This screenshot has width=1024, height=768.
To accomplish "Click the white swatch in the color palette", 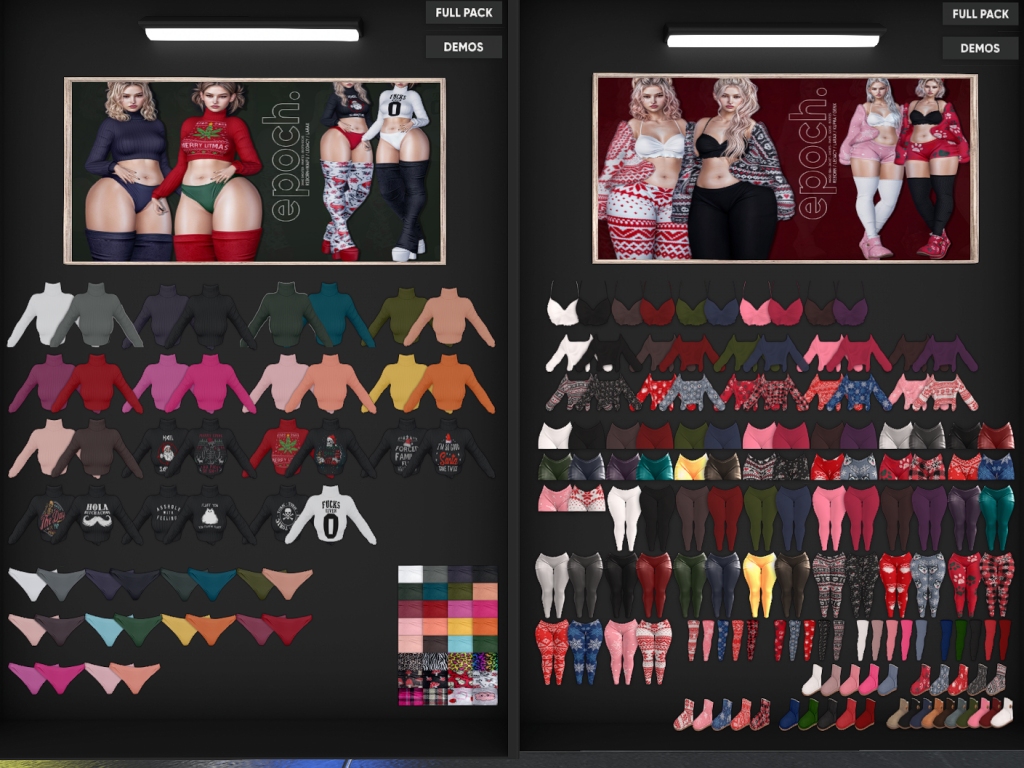I will pos(410,574).
